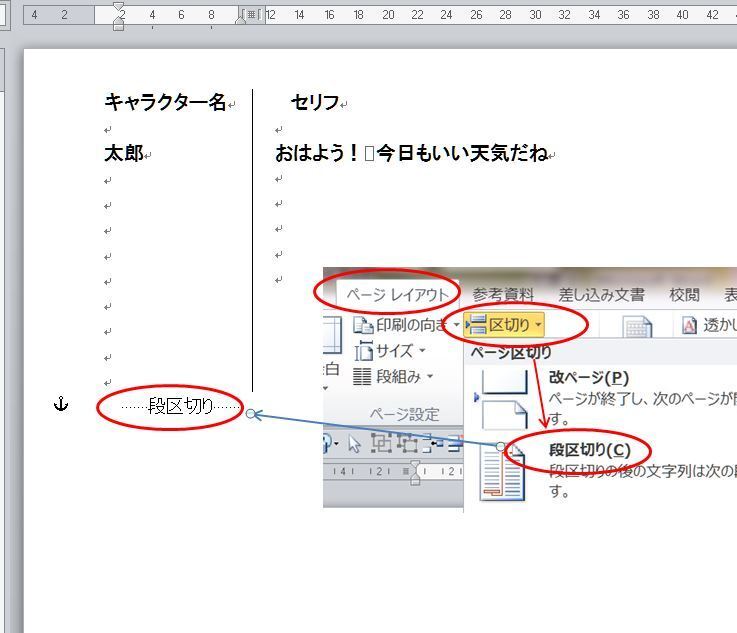The image size is (737, 633).
Task: Click the ページ設定 group label
Action: coord(404,414)
